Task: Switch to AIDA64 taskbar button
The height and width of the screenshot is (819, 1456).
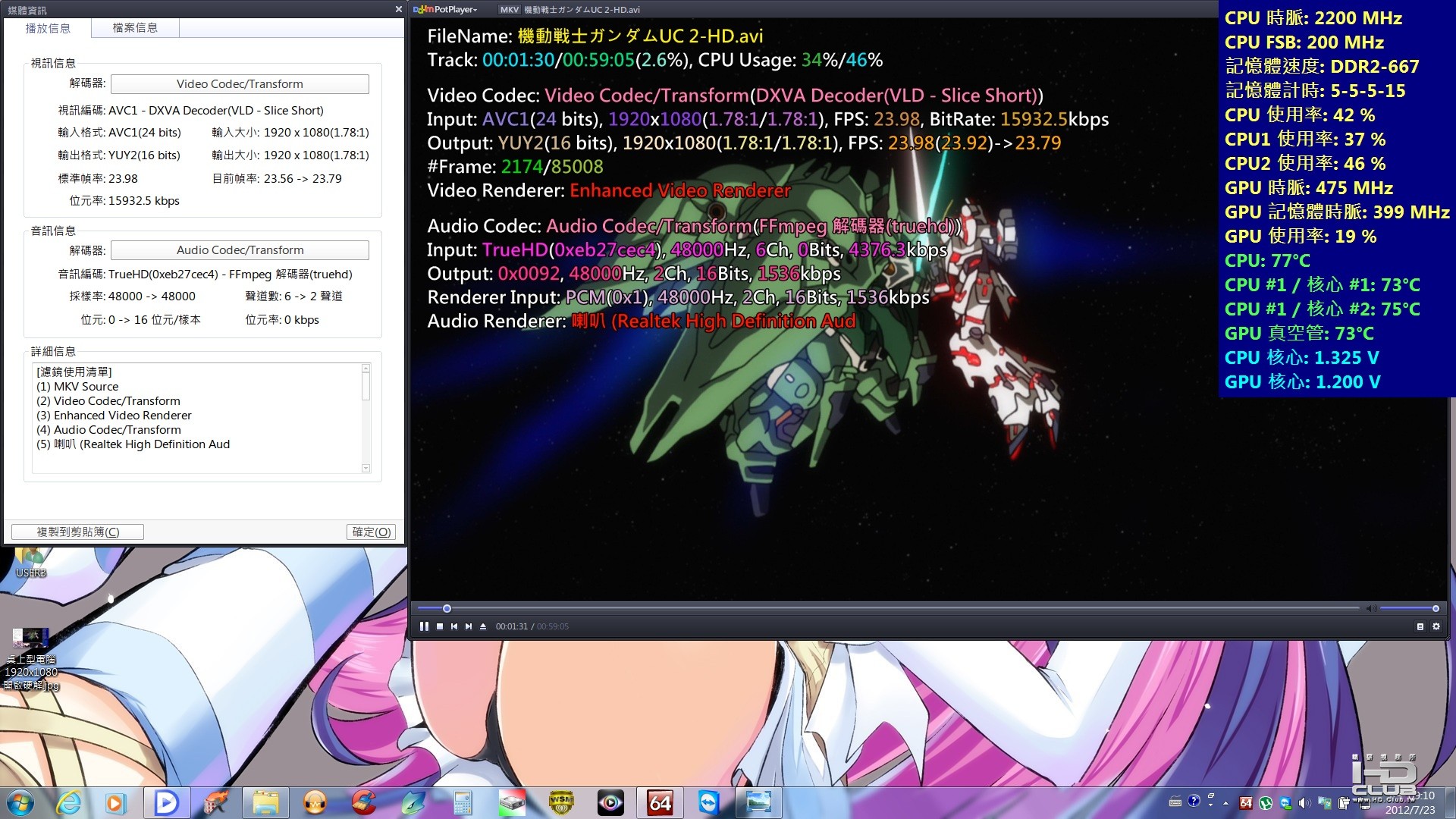Action: pyautogui.click(x=660, y=802)
